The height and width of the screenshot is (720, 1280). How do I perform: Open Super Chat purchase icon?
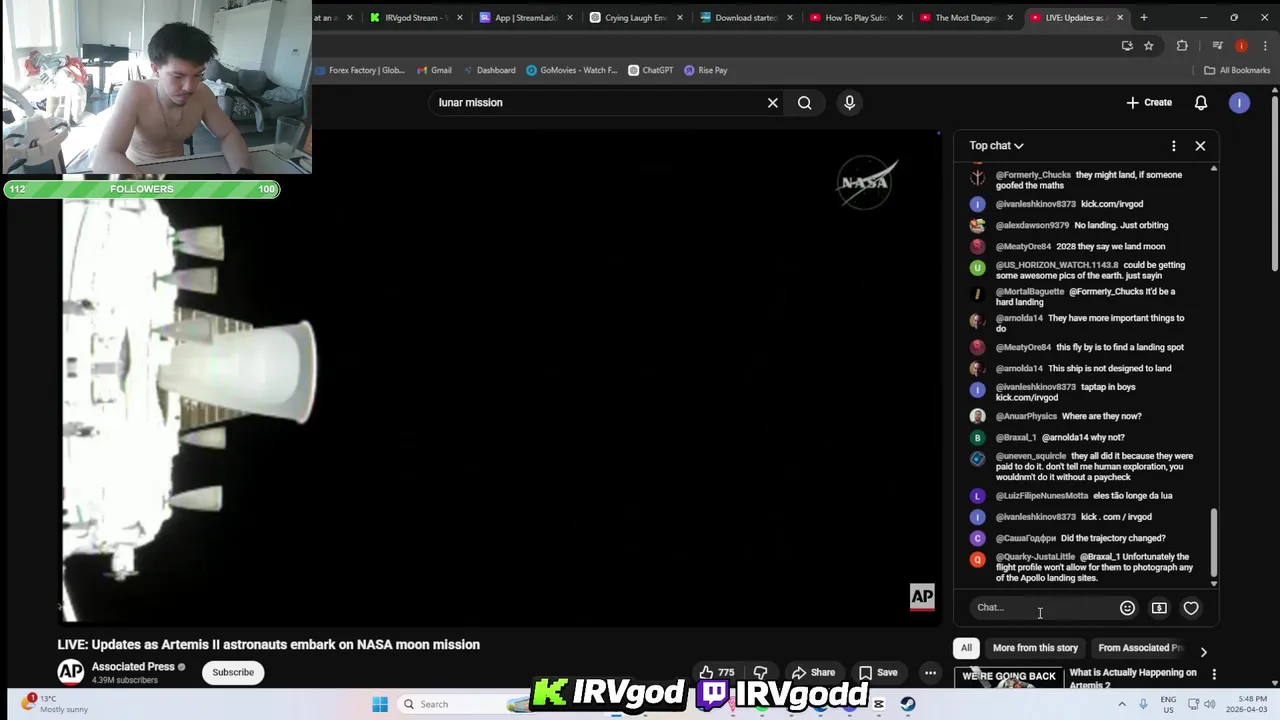tap(1159, 608)
